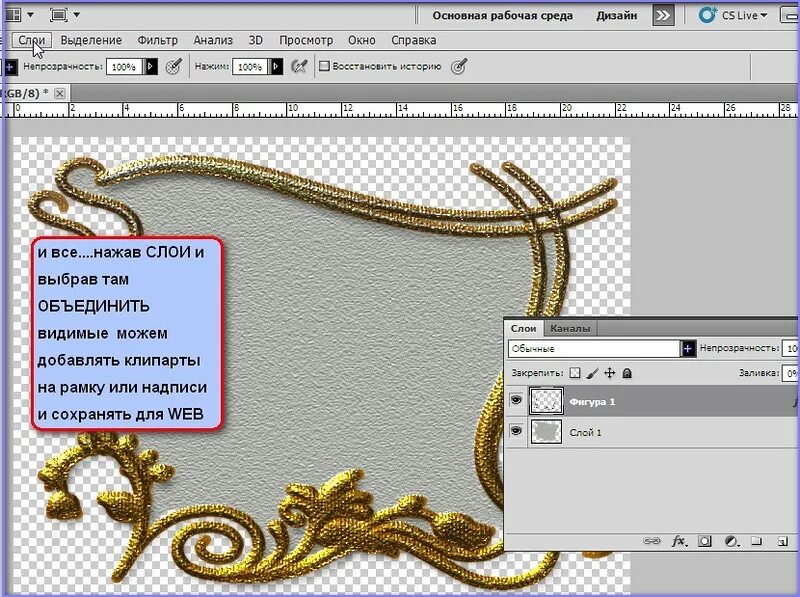Click the arrange documents icon

click(12, 15)
